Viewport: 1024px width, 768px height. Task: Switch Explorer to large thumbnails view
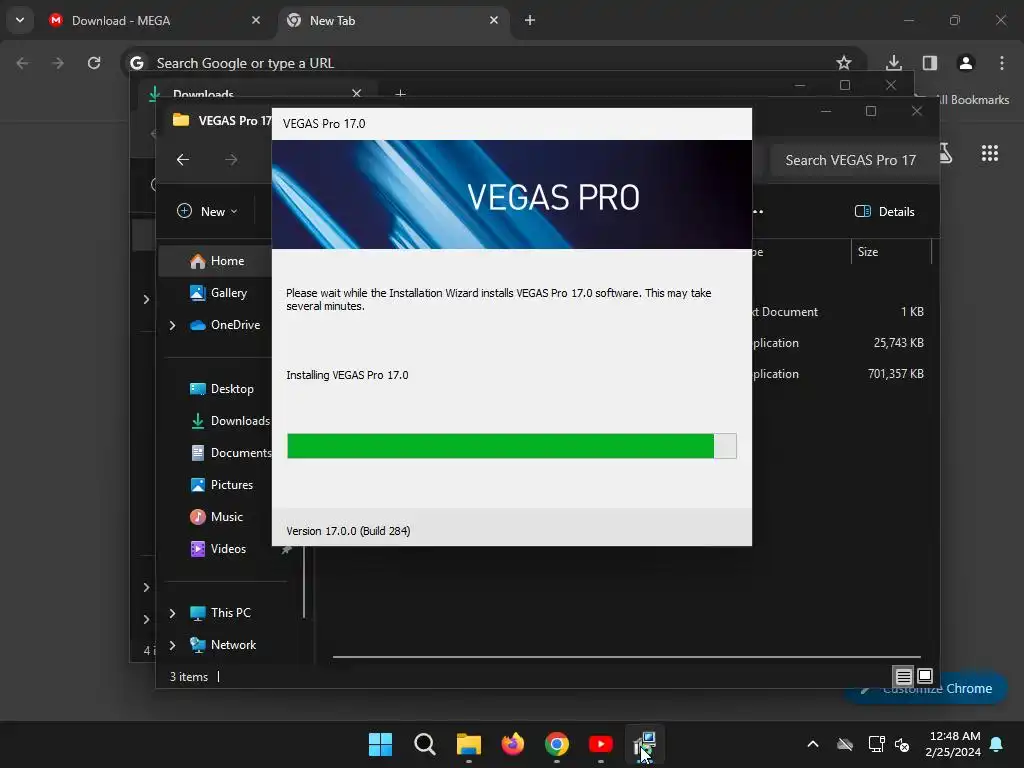click(x=925, y=676)
